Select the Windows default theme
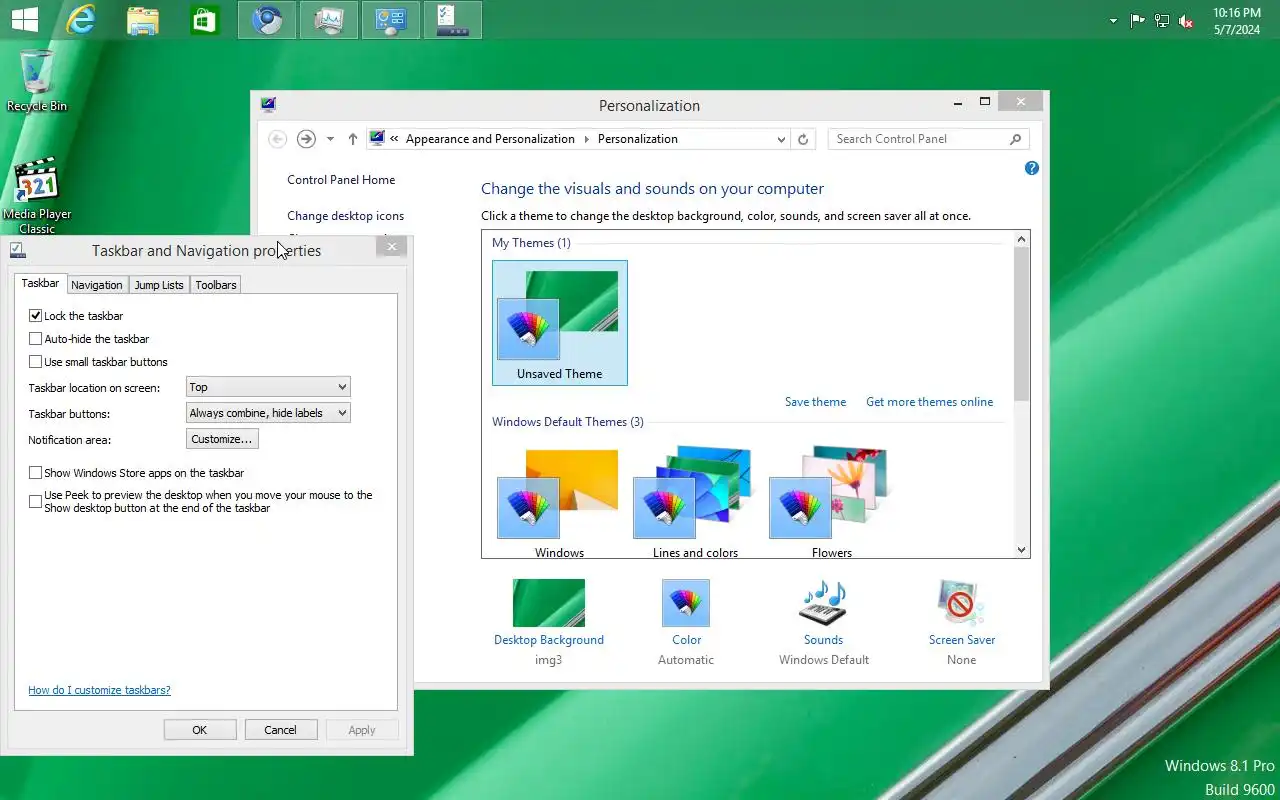The image size is (1280, 800). (559, 502)
